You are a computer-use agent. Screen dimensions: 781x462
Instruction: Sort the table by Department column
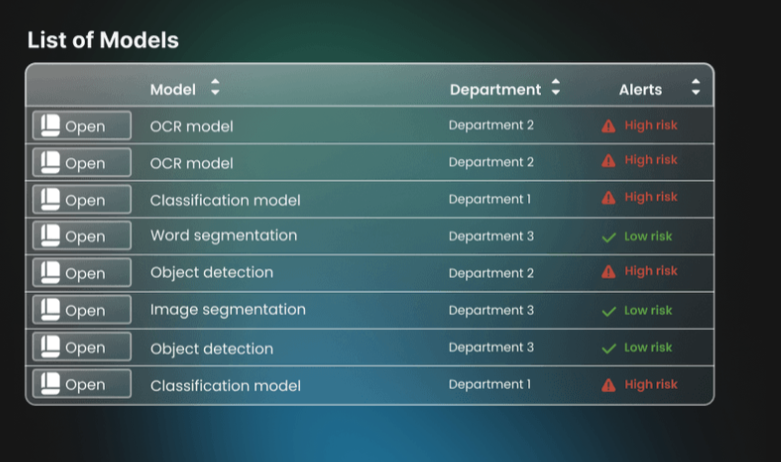pos(556,89)
